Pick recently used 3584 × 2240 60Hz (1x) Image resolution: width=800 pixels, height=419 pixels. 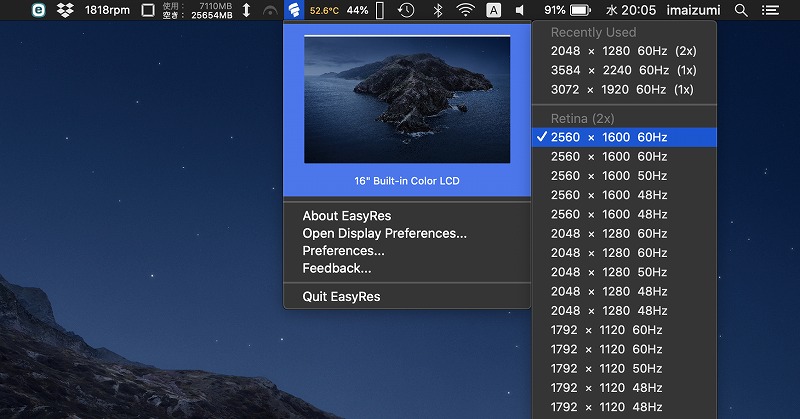[x=624, y=70]
